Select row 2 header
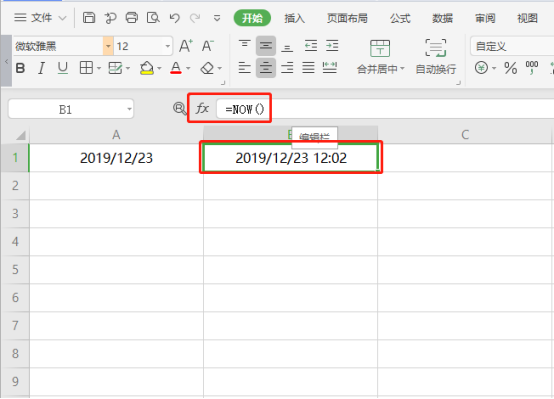Screen dimensions: 554x399 tap(15, 186)
